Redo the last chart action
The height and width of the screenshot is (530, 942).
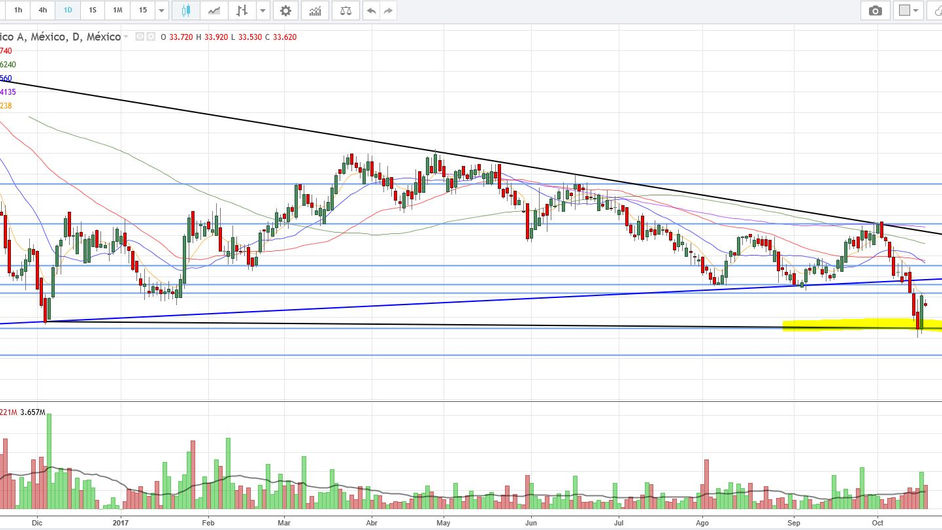tap(388, 11)
